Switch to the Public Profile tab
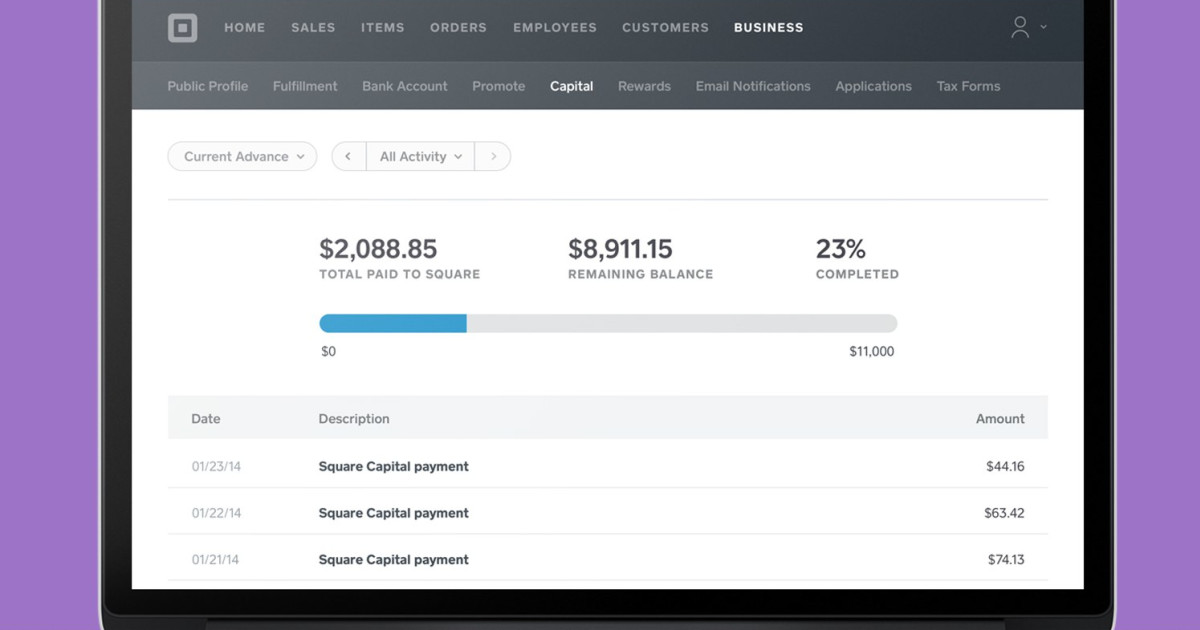Image resolution: width=1200 pixels, height=630 pixels. click(x=207, y=86)
